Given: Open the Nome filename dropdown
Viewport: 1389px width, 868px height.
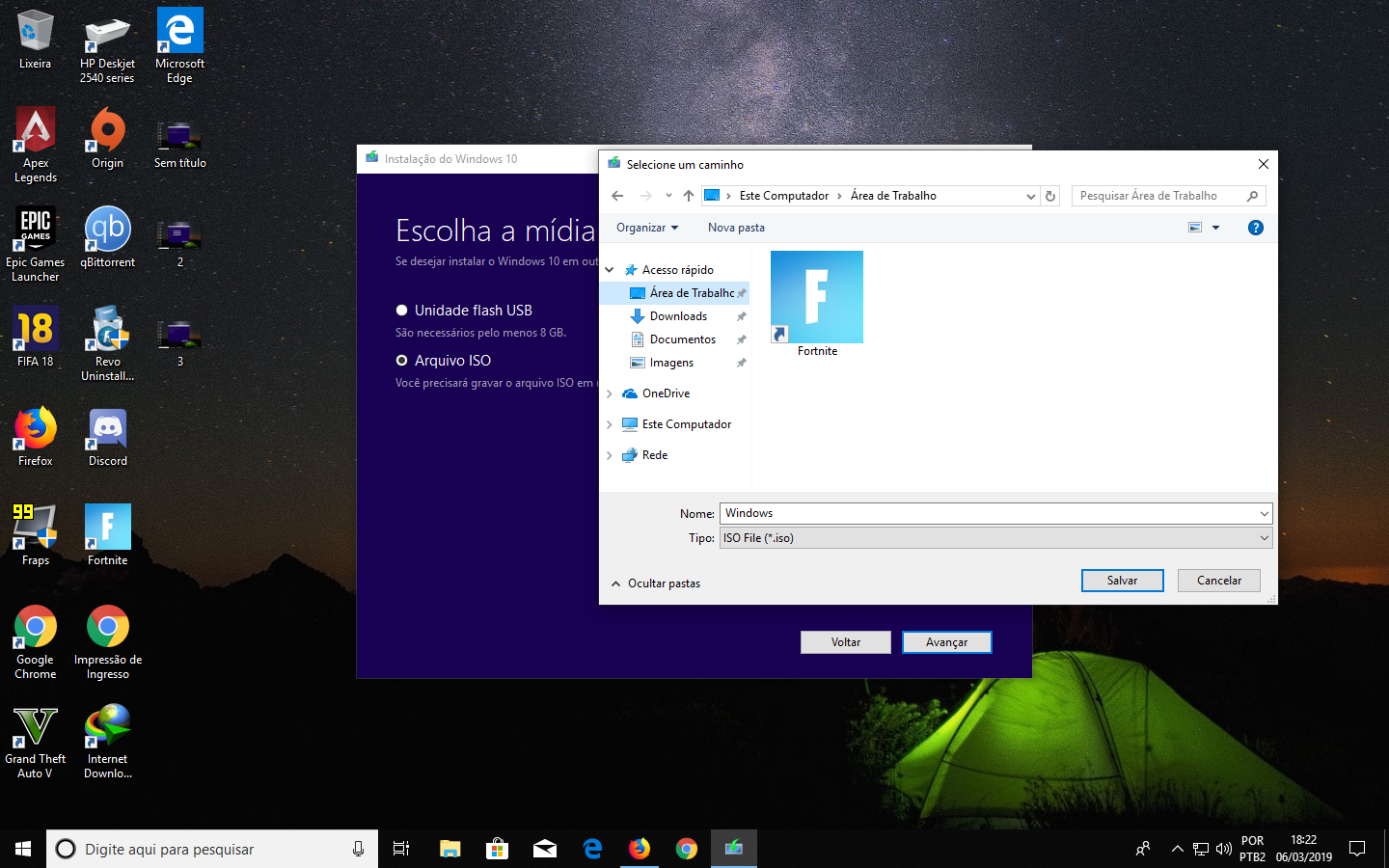Looking at the screenshot, I should pyautogui.click(x=1264, y=513).
